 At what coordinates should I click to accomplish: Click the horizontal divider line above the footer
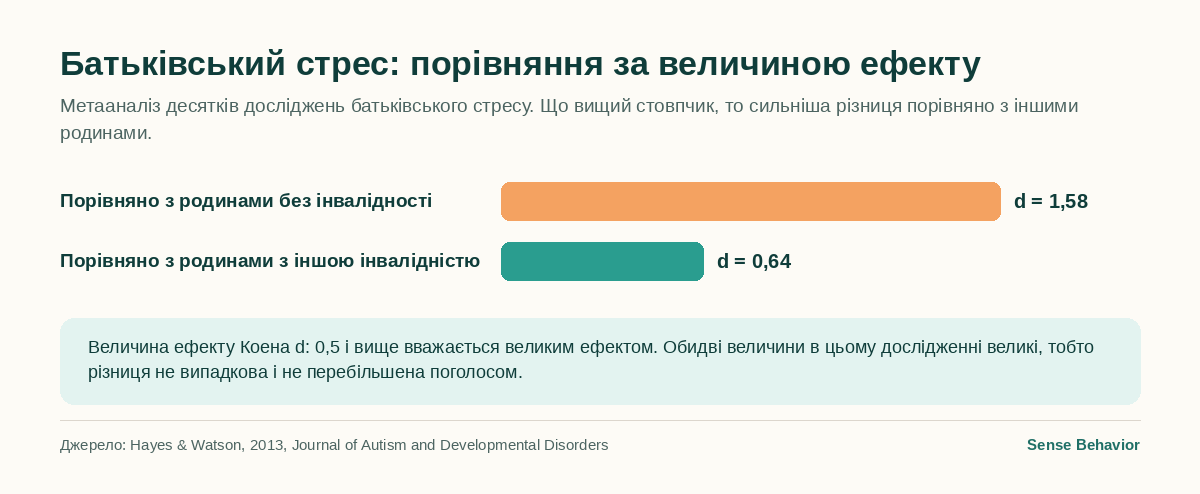pos(600,421)
